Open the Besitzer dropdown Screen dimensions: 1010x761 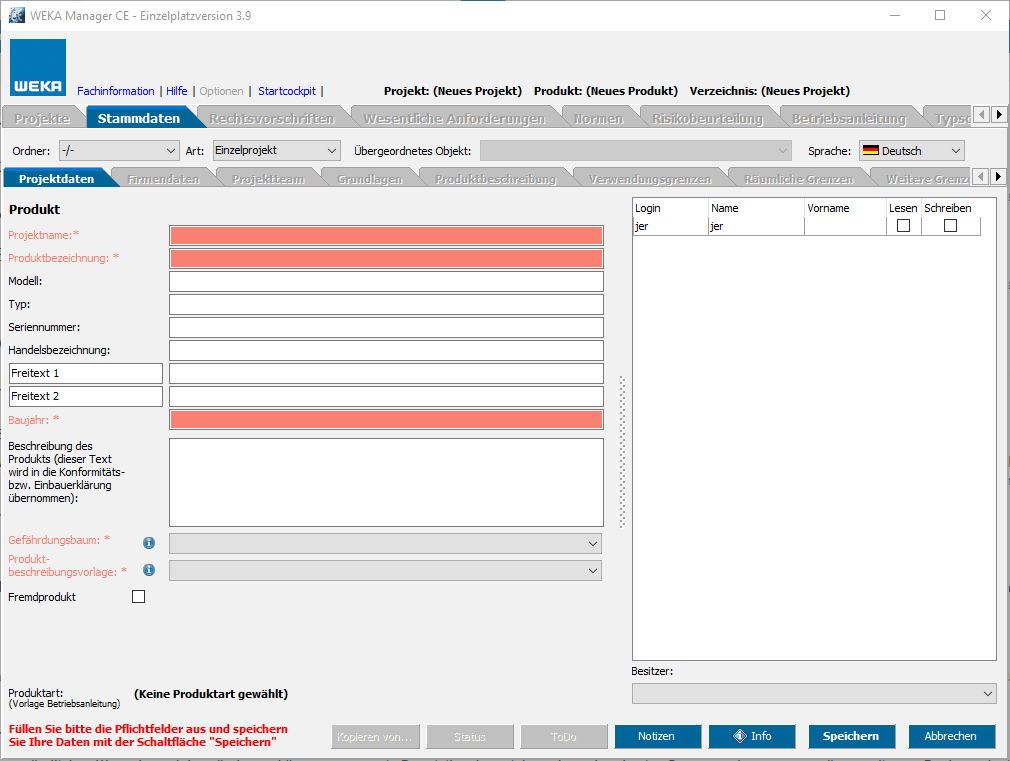(x=814, y=693)
